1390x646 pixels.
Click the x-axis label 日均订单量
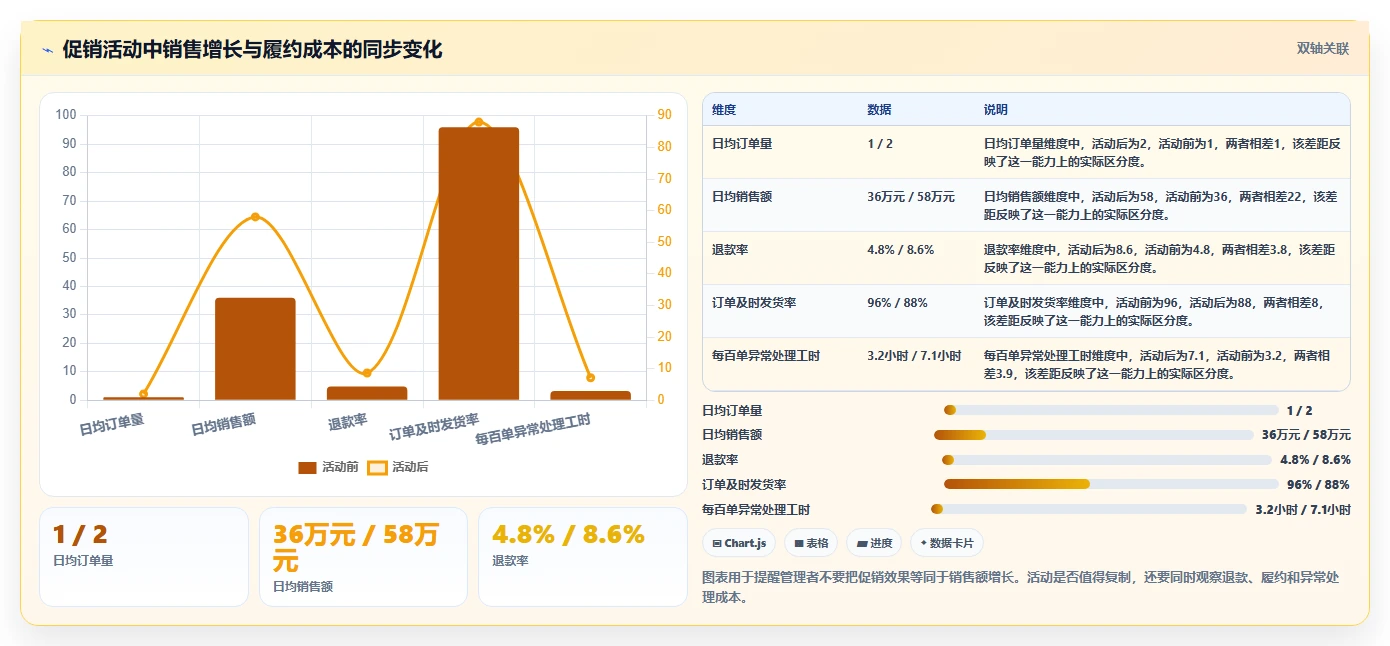tap(112, 425)
